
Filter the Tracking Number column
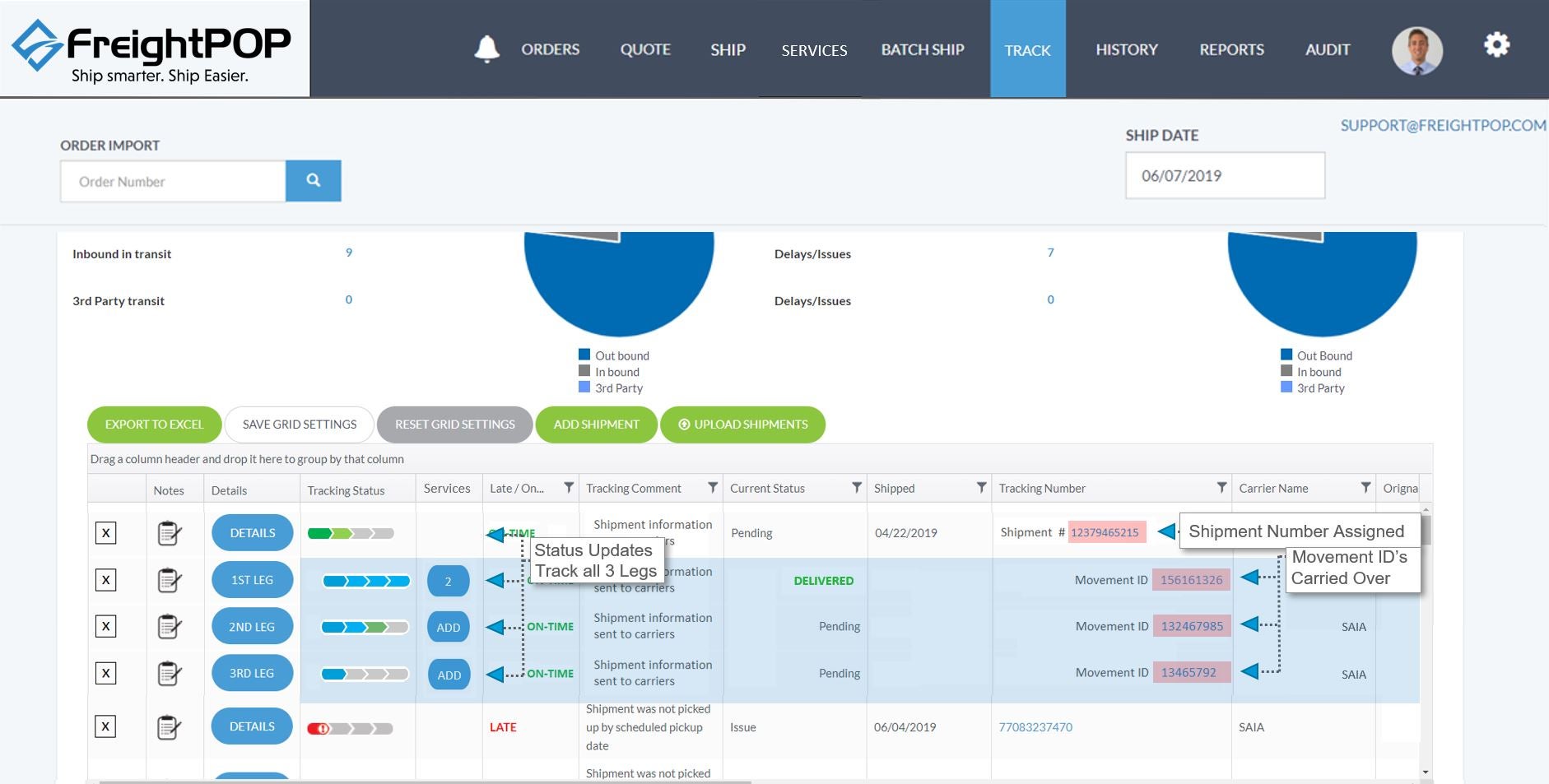click(x=1221, y=488)
